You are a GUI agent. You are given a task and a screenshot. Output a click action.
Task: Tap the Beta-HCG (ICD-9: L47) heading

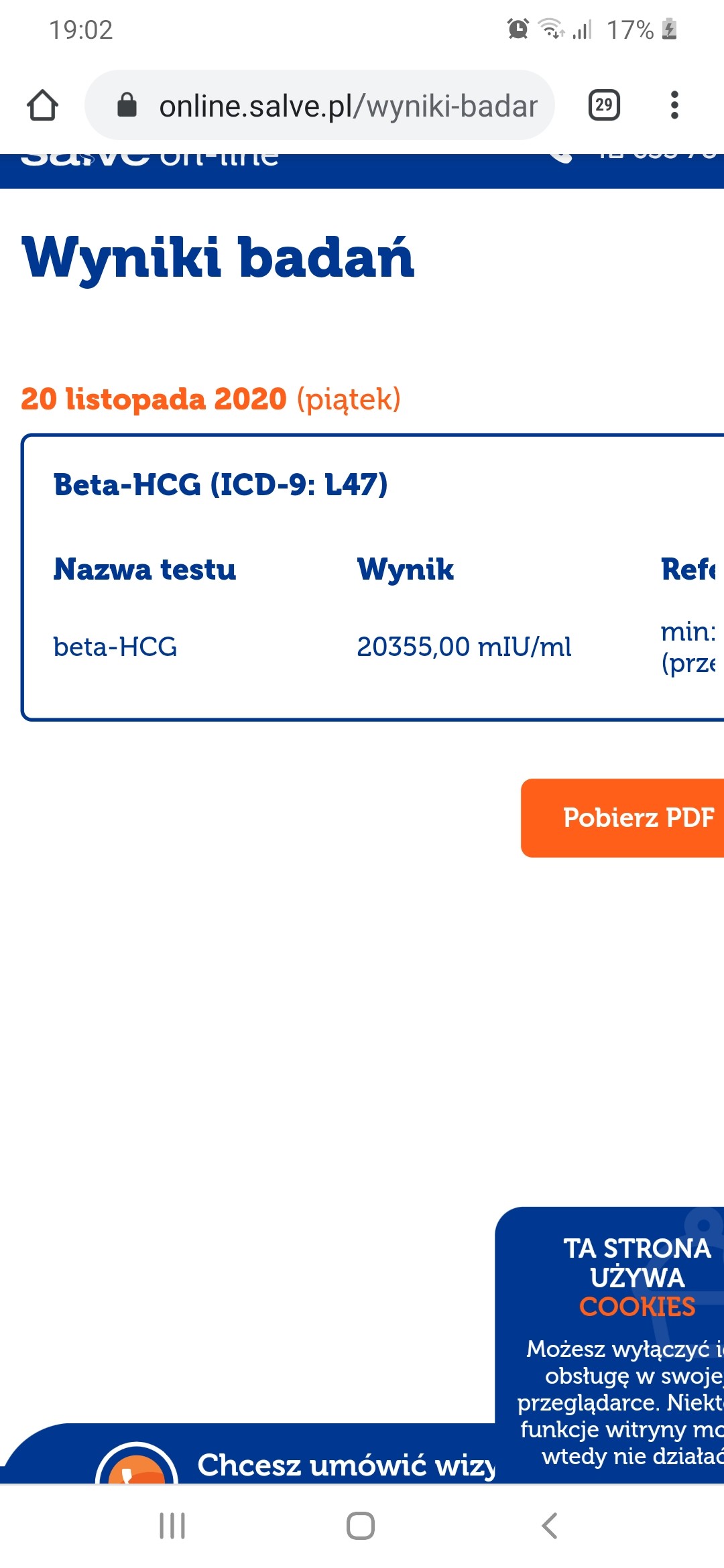221,484
